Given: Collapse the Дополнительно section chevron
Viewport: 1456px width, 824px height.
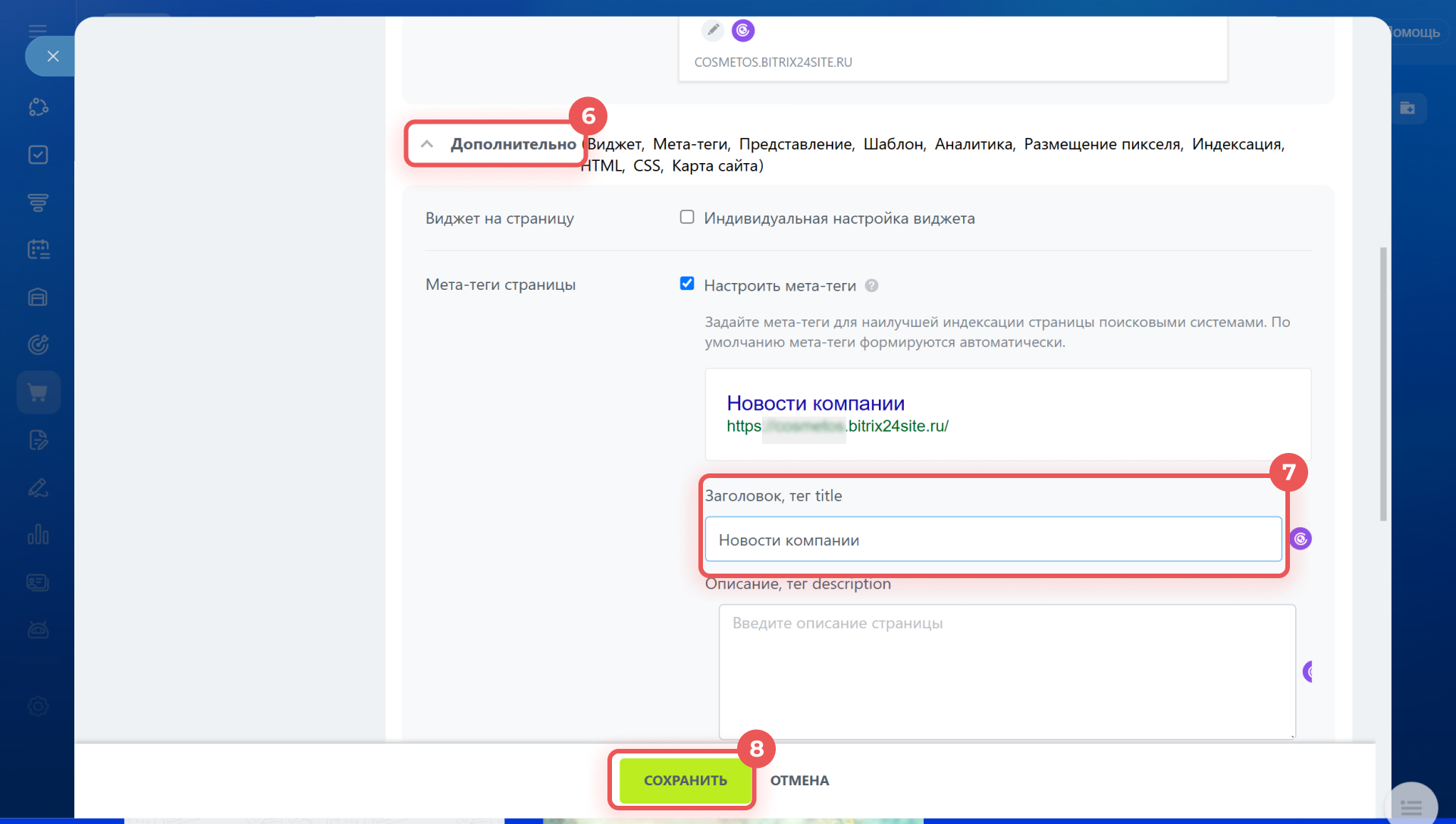Looking at the screenshot, I should pos(427,144).
